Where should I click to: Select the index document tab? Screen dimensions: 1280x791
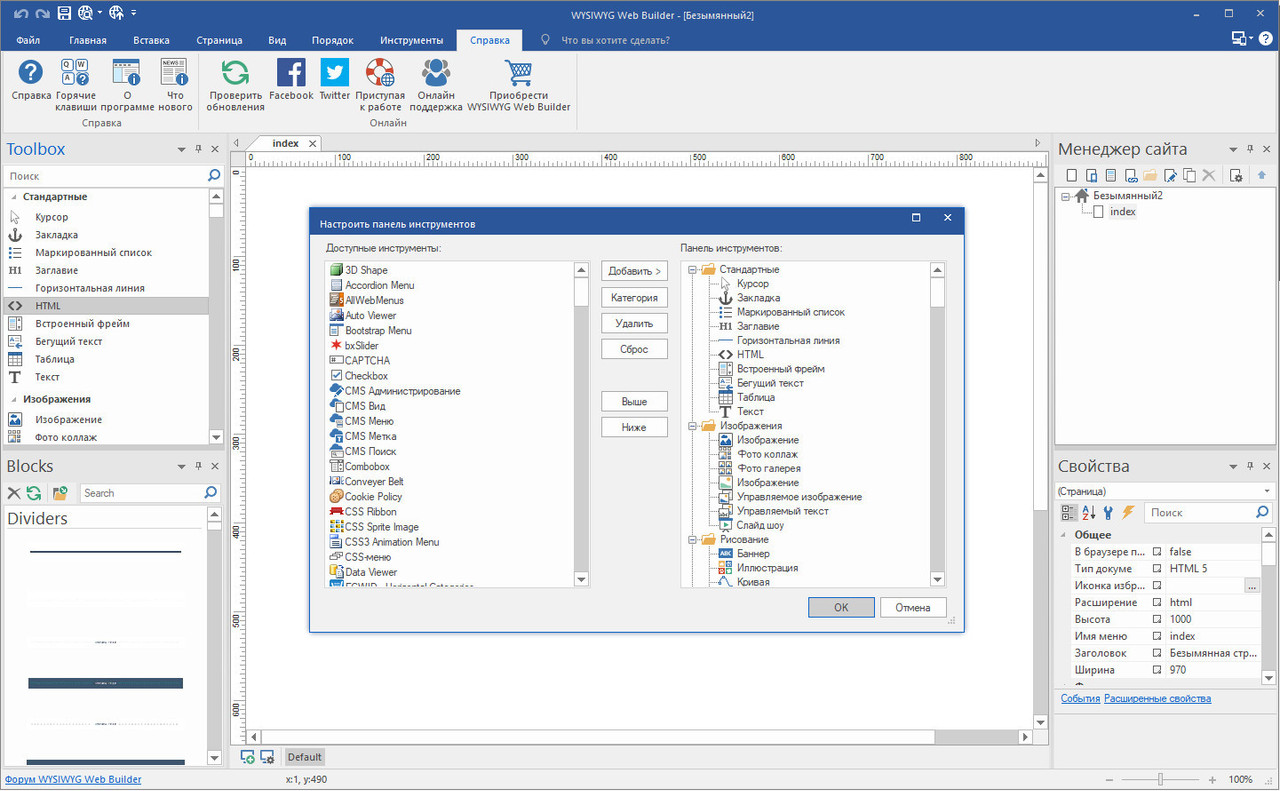(285, 143)
